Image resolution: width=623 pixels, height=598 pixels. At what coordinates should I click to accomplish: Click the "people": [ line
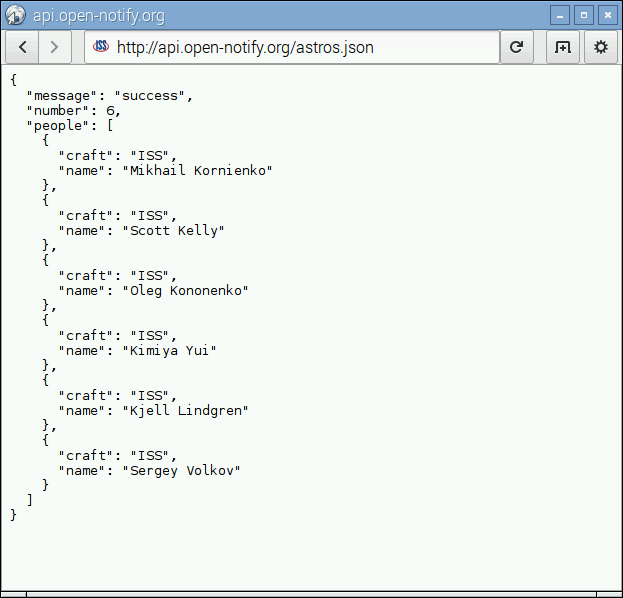[70, 126]
